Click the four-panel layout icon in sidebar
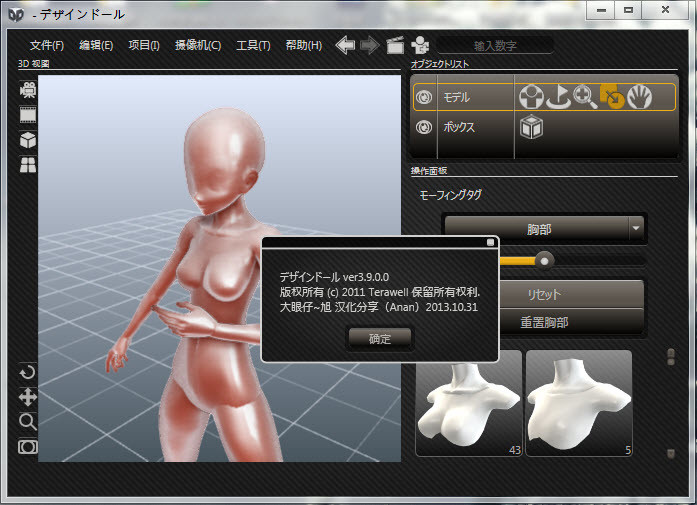The height and width of the screenshot is (505, 697). tap(28, 165)
